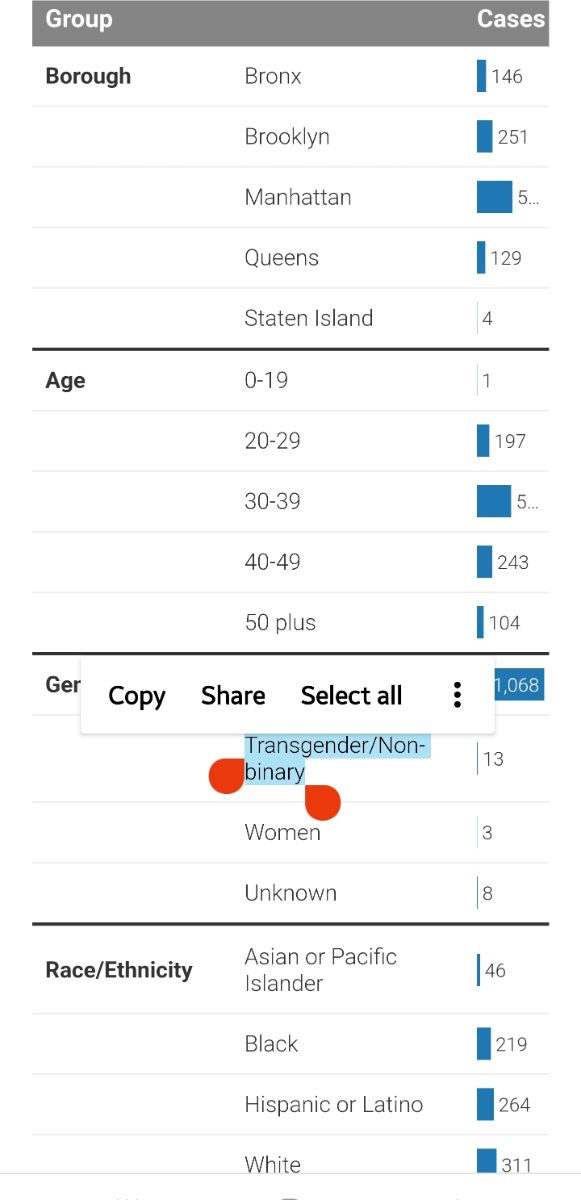Tap the Race/Ethnicity group label
This screenshot has width=581, height=1200.
(x=119, y=970)
